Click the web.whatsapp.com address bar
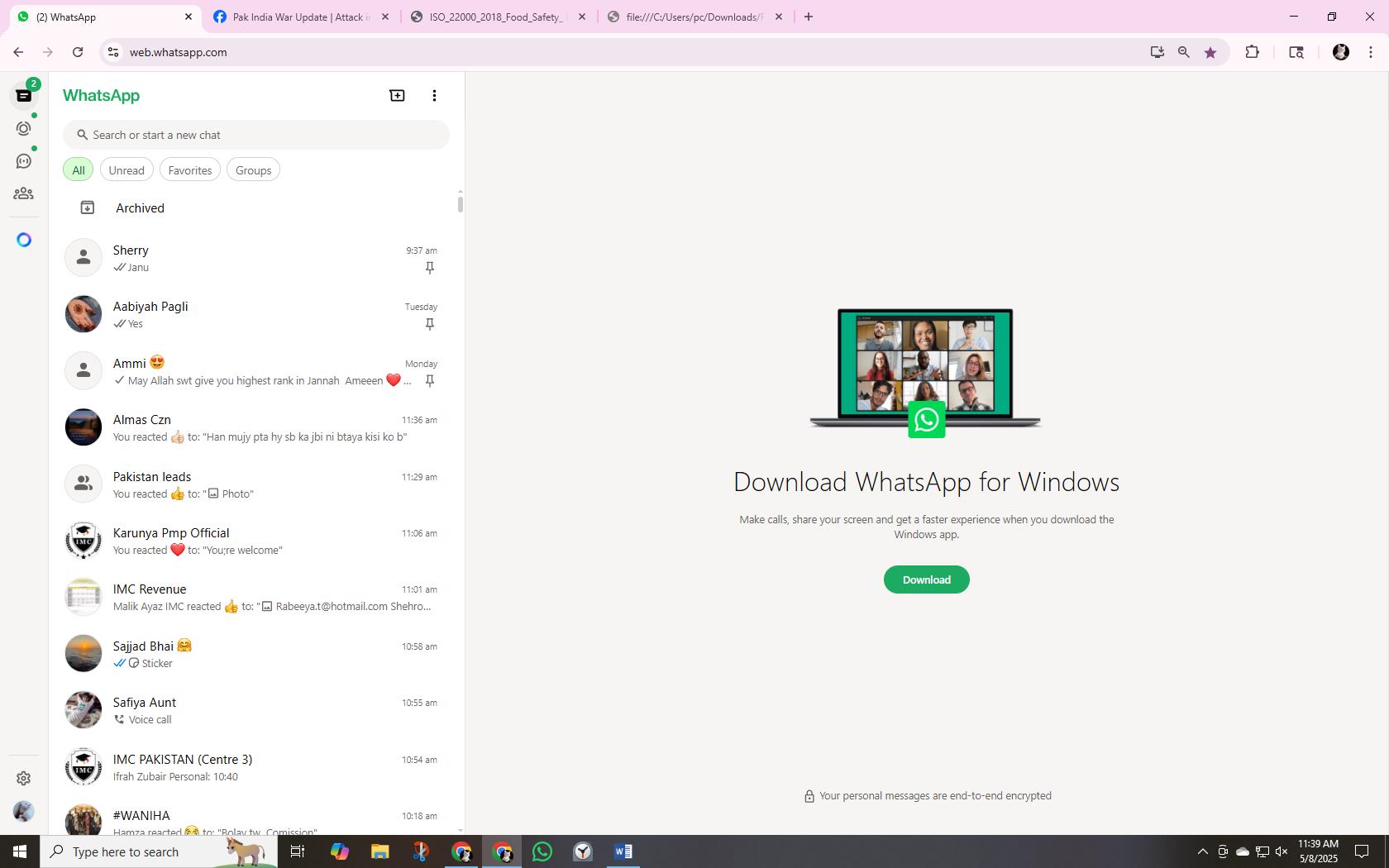The height and width of the screenshot is (868, 1389). 628,52
